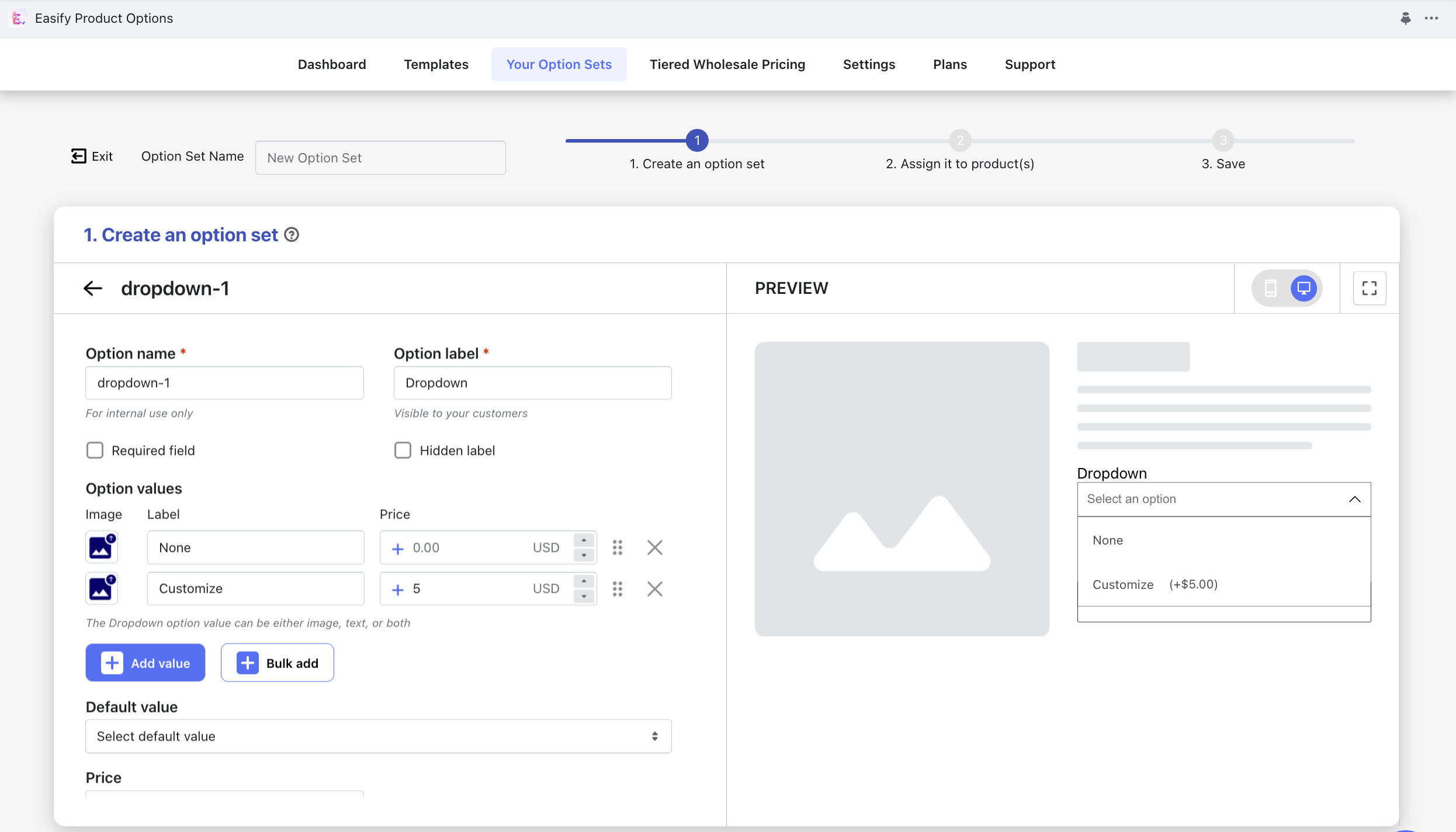Expand preview to fullscreen
The image size is (1456, 832).
[1369, 288]
